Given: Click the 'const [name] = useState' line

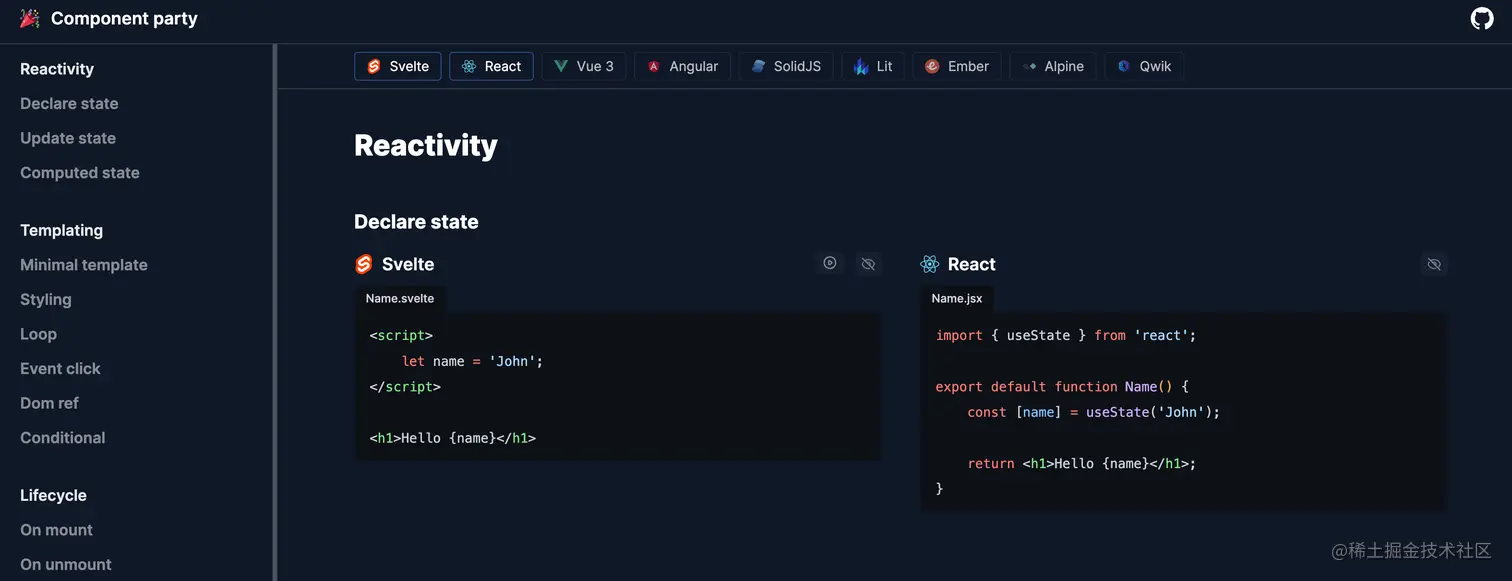Looking at the screenshot, I should pyautogui.click(x=1094, y=412).
